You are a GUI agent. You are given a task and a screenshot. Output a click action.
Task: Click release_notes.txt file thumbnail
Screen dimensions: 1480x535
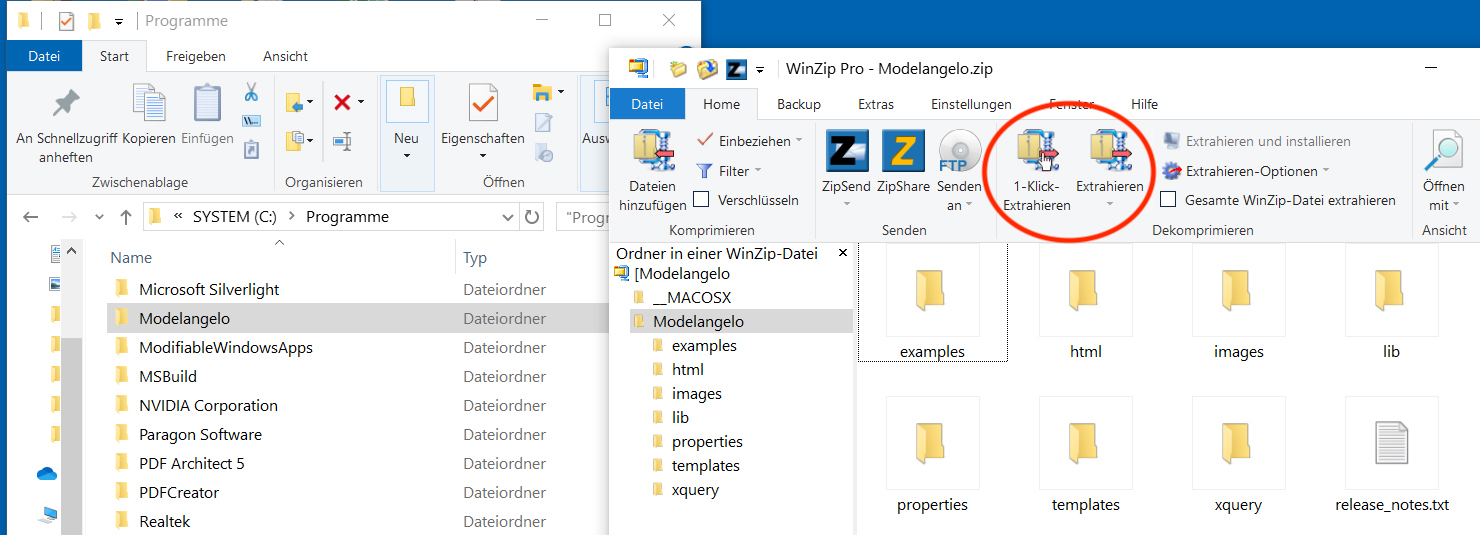coord(1391,445)
